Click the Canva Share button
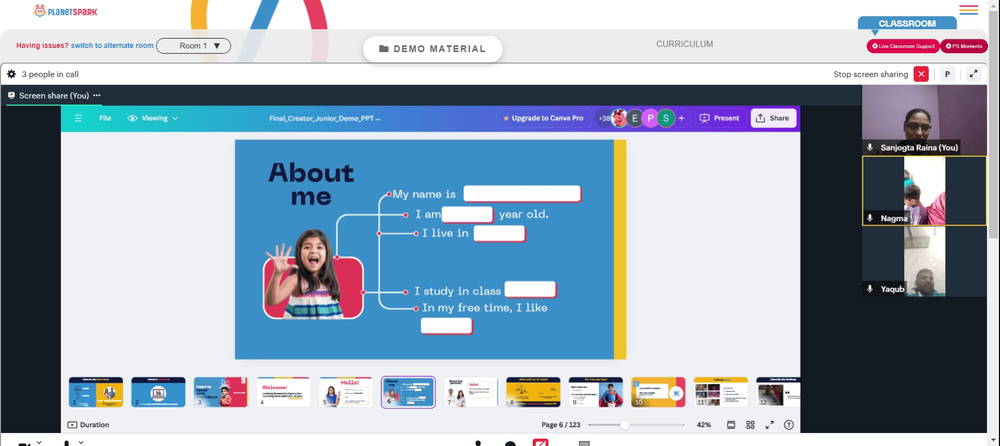This screenshot has width=1000, height=446. [x=773, y=118]
